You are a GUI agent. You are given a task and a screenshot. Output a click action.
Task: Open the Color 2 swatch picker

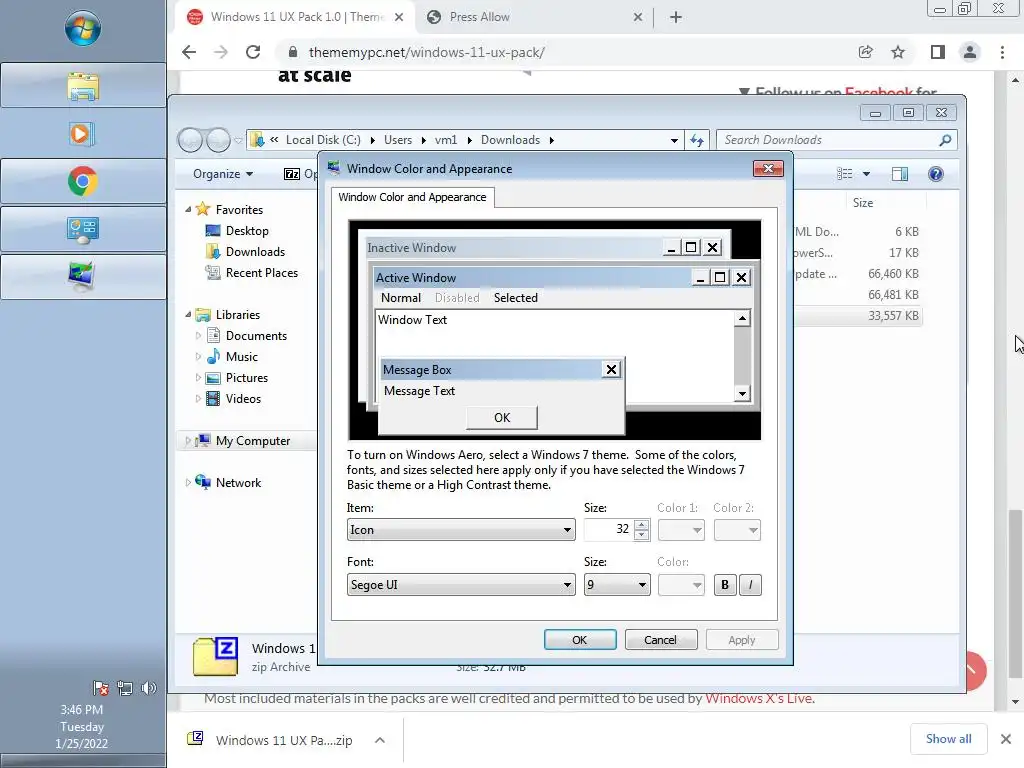737,530
